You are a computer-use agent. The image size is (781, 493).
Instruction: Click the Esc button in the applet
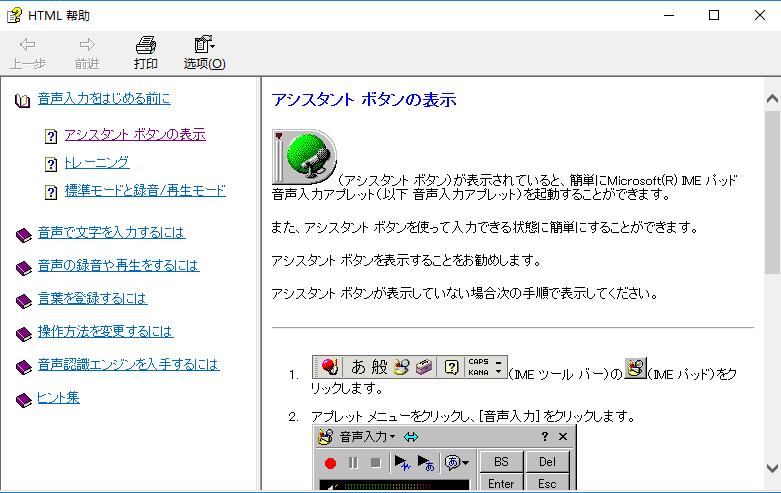point(547,483)
